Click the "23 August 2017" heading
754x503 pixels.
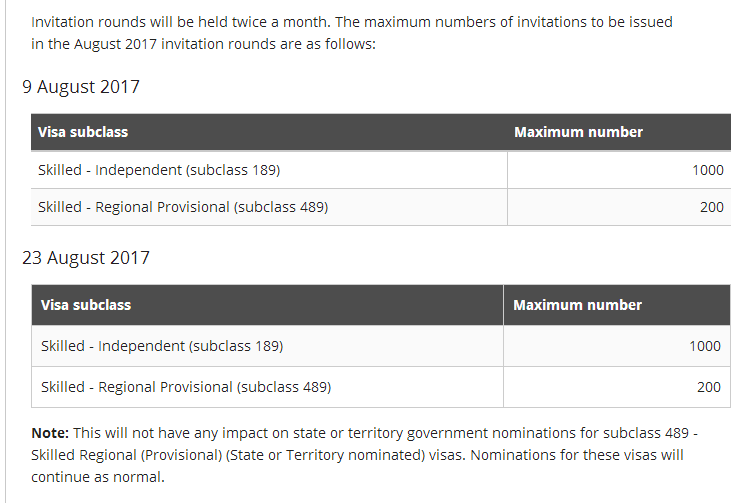86,258
